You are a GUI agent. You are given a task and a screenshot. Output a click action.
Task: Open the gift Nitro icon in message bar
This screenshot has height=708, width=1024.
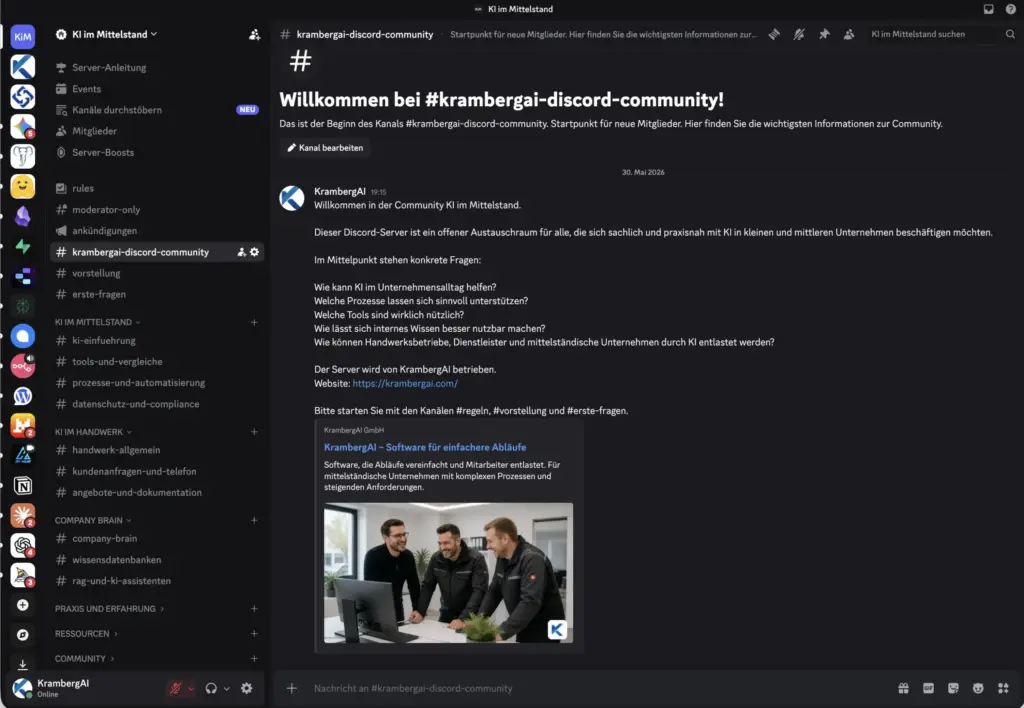(x=903, y=688)
